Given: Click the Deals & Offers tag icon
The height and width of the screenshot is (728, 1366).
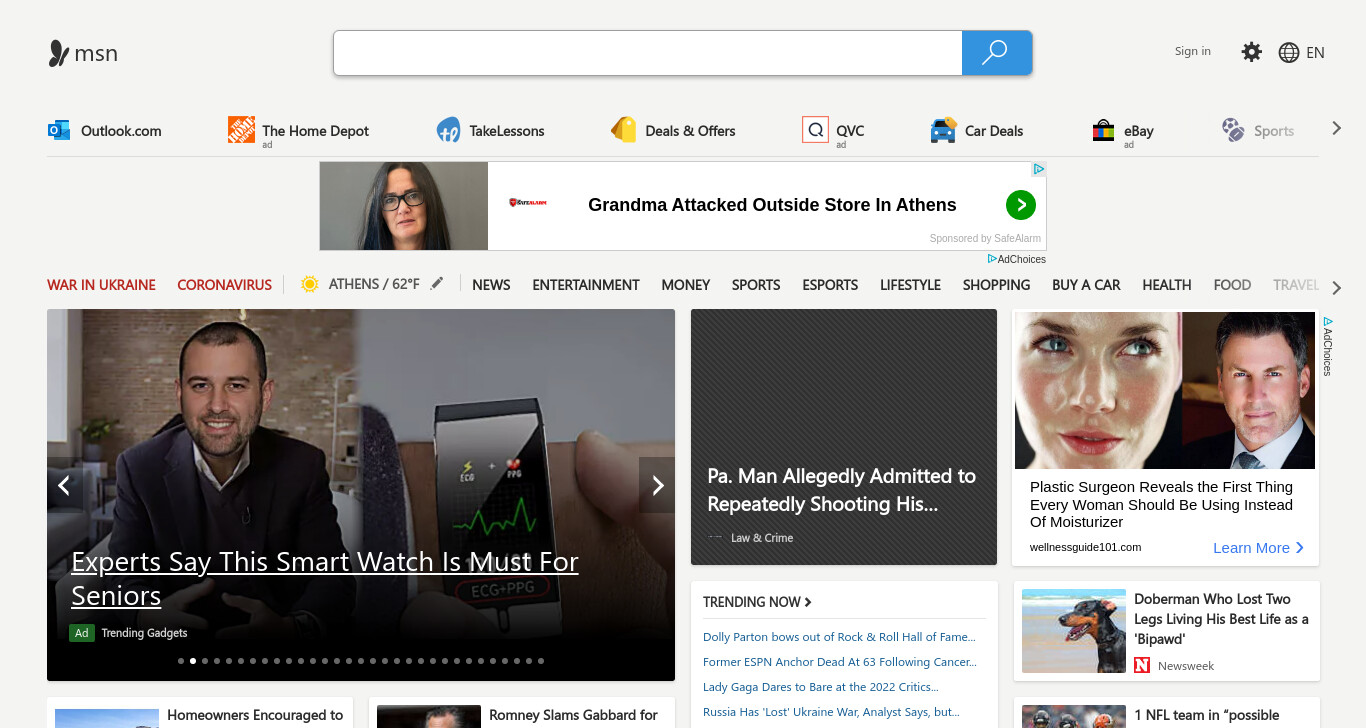Looking at the screenshot, I should [x=624, y=130].
